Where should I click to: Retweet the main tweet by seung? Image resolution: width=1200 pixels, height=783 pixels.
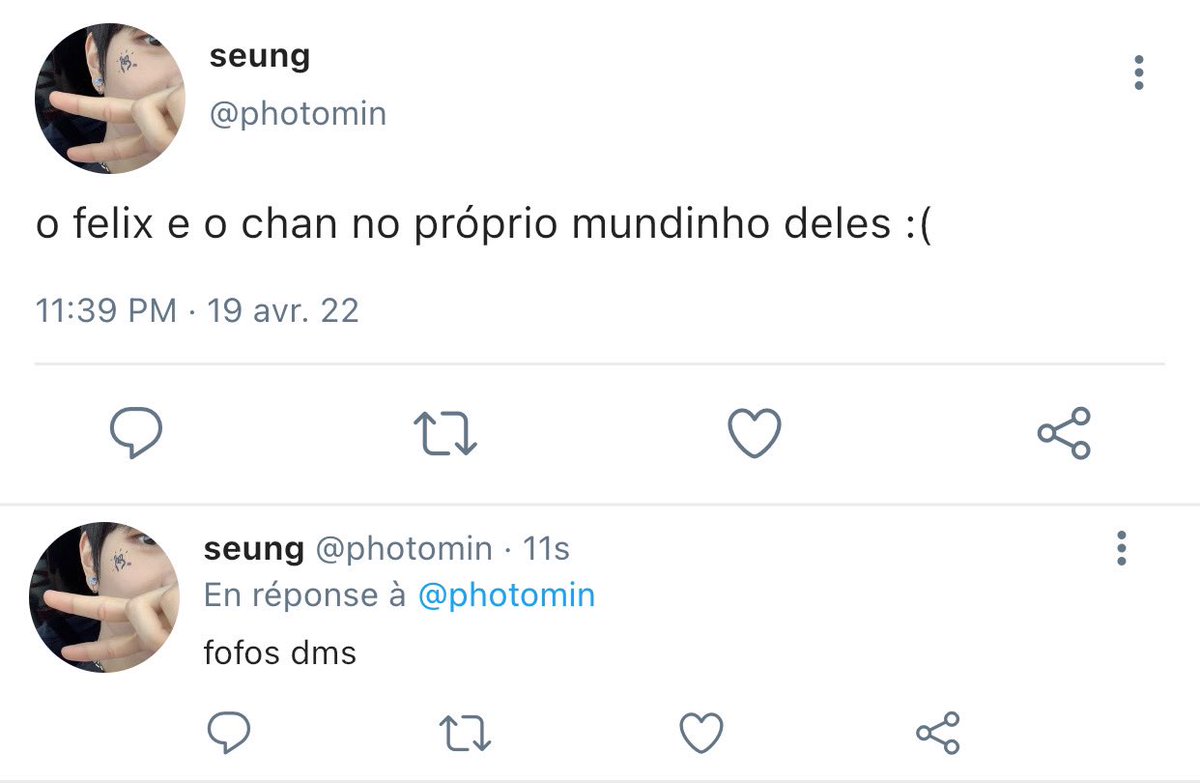[446, 434]
